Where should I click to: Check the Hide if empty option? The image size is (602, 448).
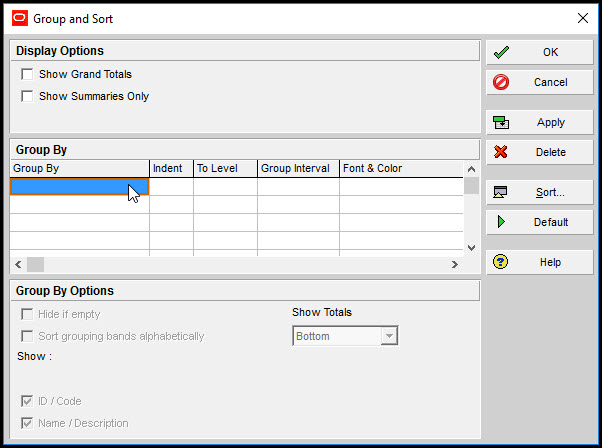[27, 314]
